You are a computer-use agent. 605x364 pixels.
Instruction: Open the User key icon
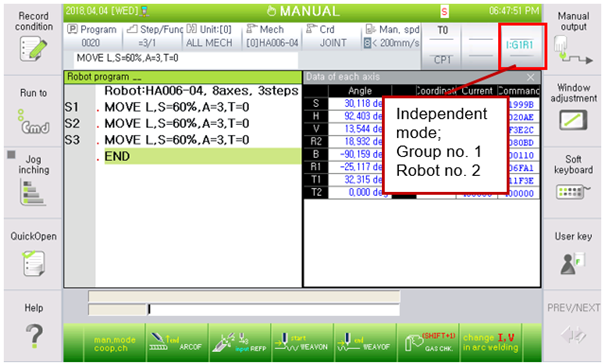(x=573, y=263)
